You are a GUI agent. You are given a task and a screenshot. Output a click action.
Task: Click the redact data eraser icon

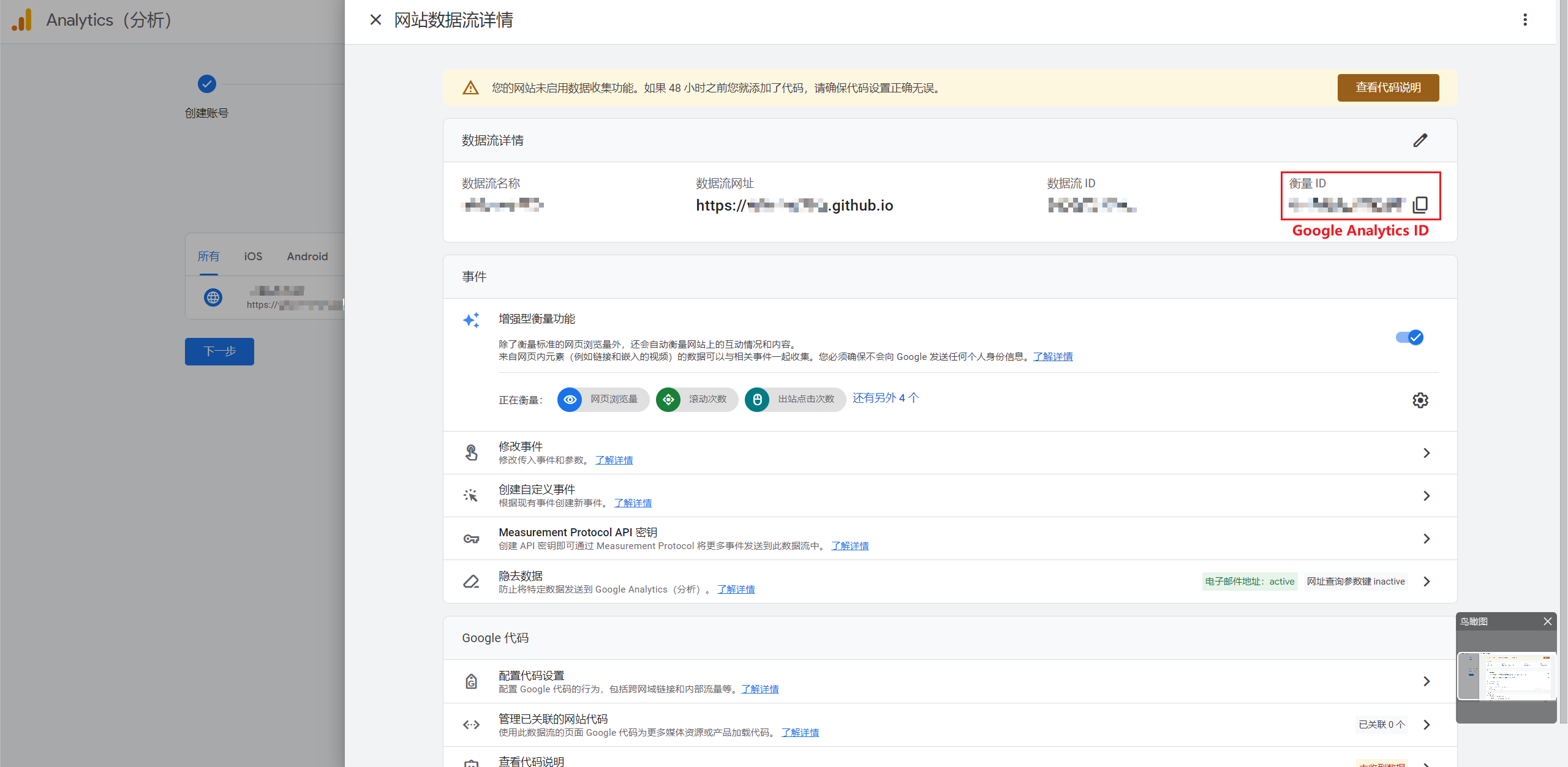coord(471,582)
